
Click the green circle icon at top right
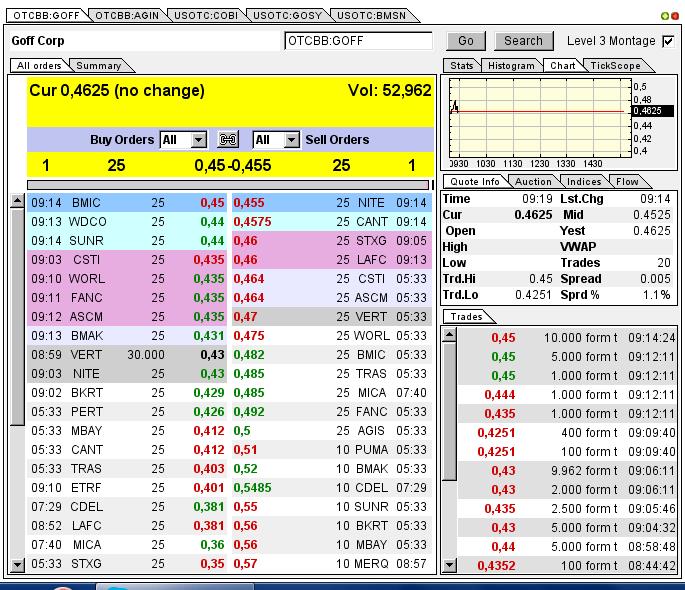[665, 16]
